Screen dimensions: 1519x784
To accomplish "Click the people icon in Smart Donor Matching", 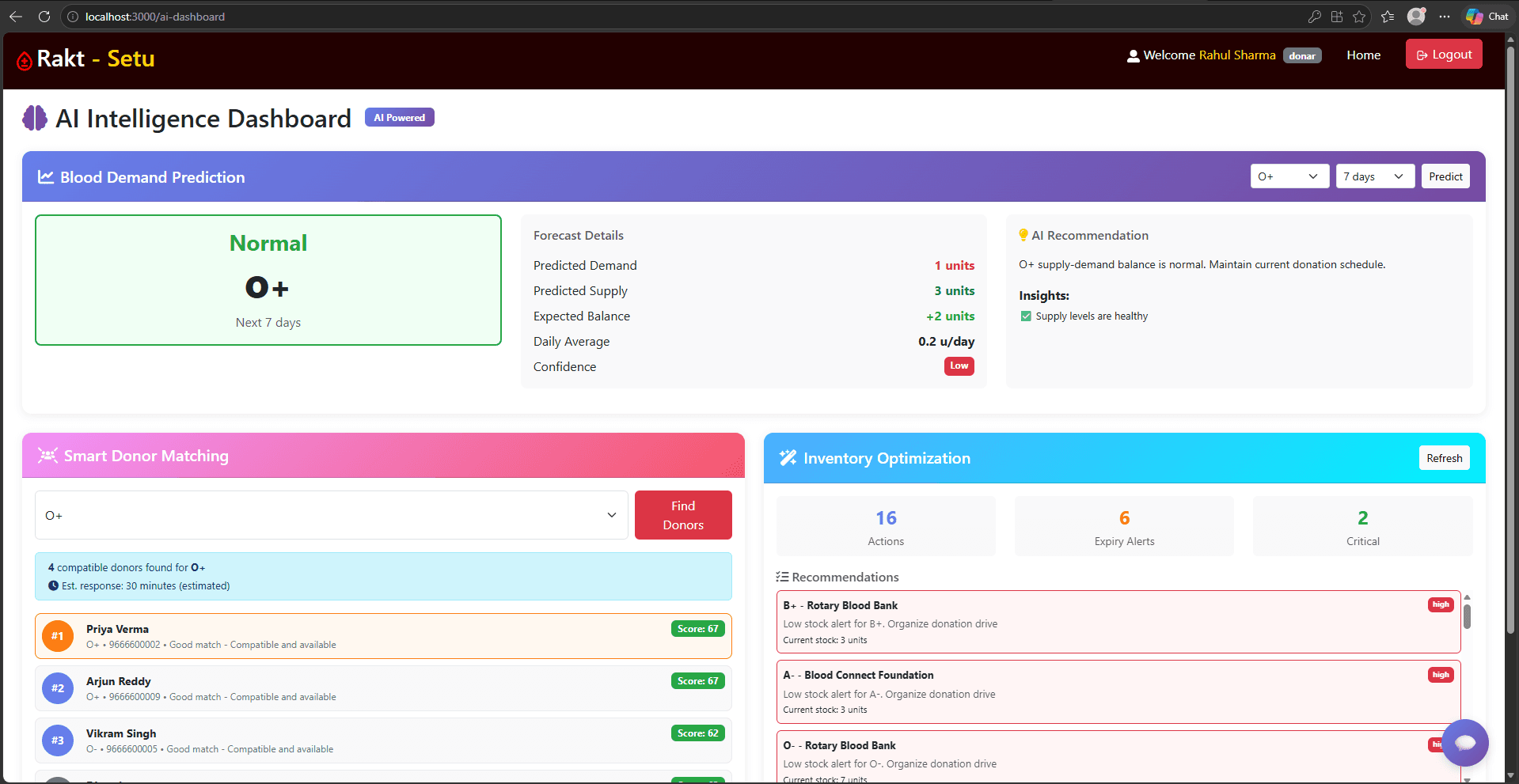I will click(x=48, y=456).
